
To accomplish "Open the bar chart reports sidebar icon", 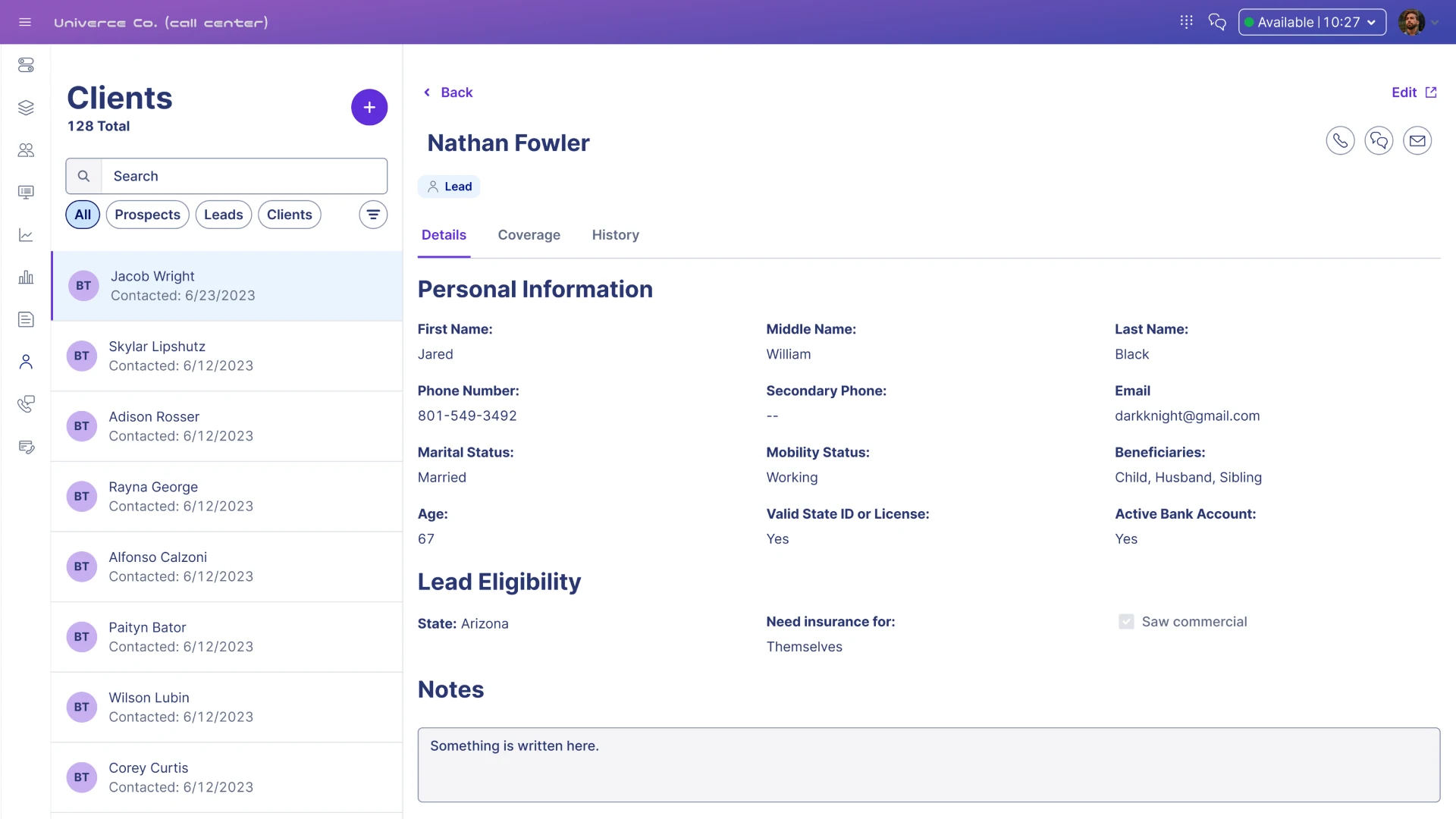I will 26,278.
